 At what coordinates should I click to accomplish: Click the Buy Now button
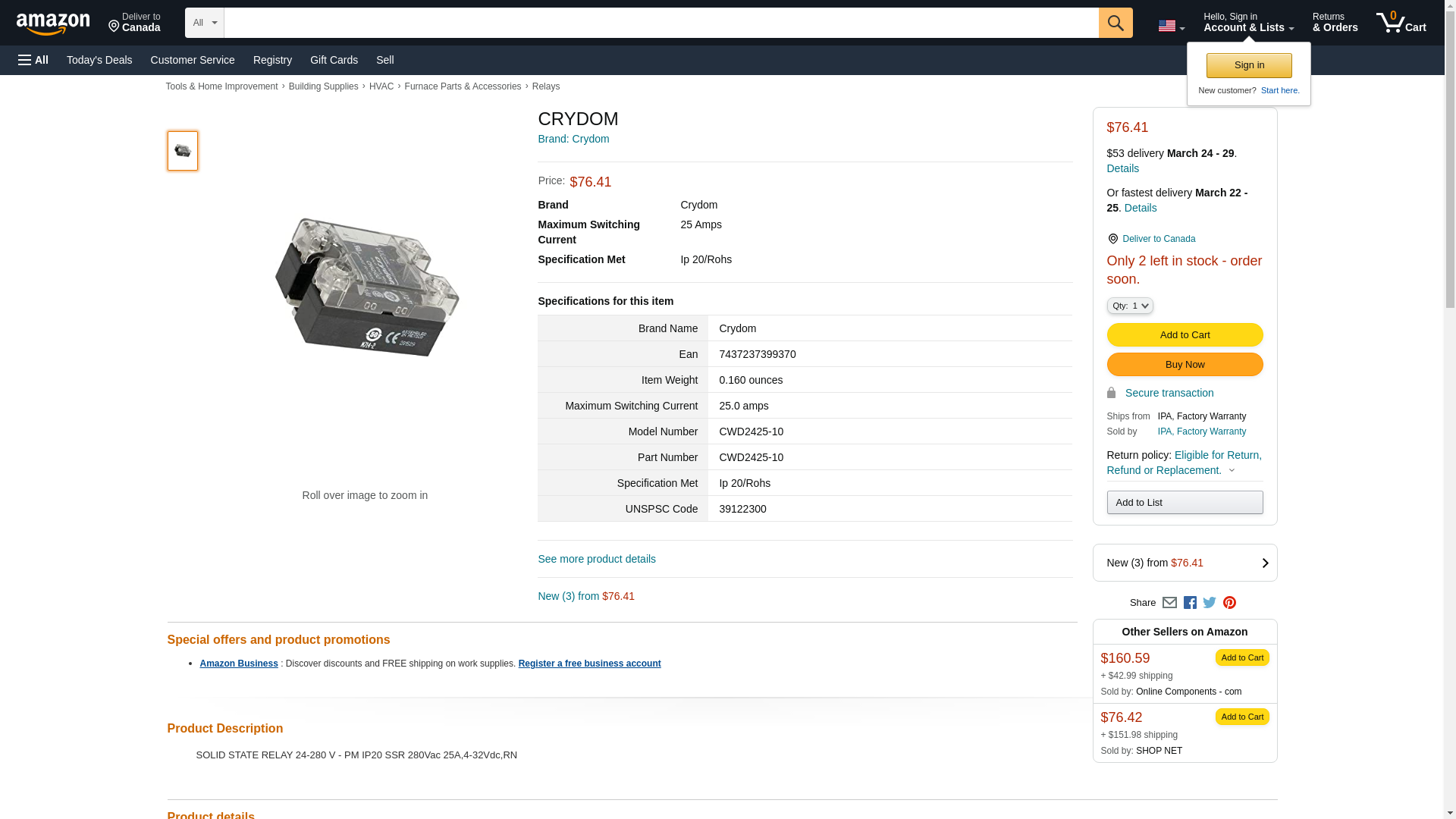point(1184,364)
